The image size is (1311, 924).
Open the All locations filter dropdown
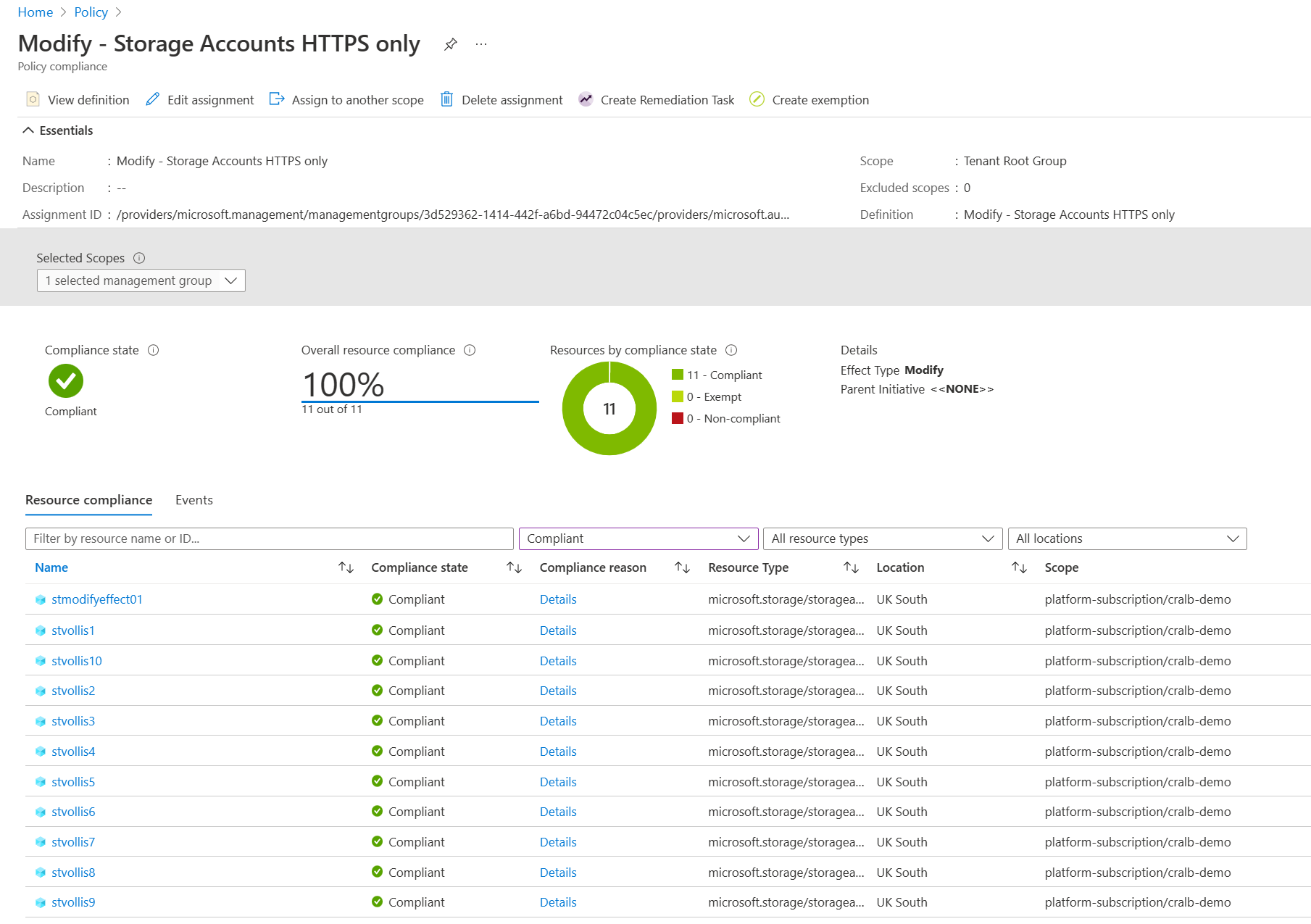[1128, 538]
